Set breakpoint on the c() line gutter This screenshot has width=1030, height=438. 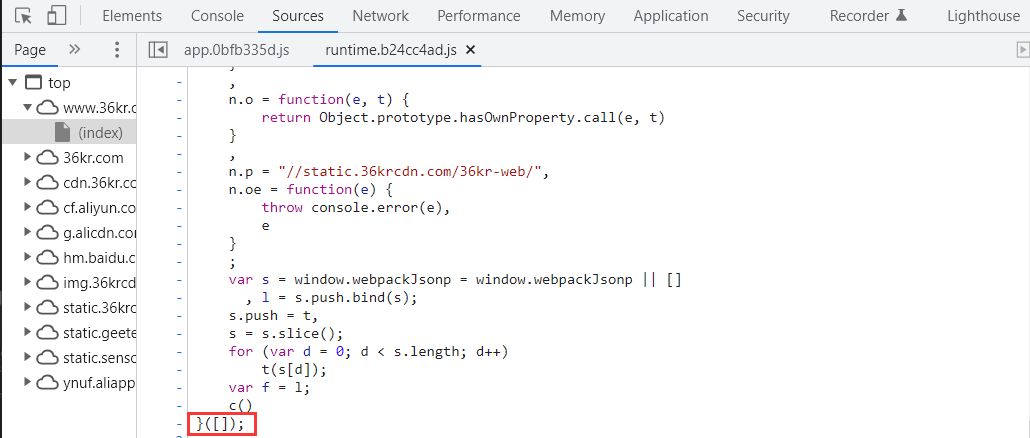[x=179, y=405]
